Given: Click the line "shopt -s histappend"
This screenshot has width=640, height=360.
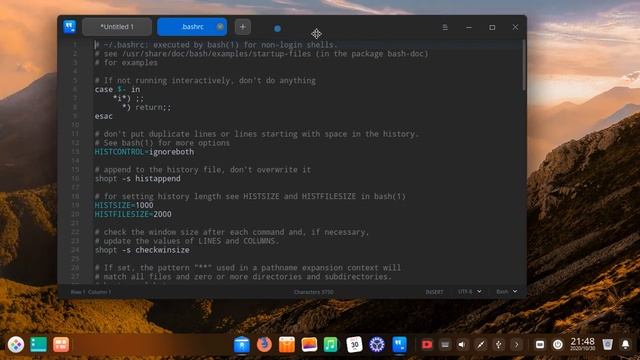Looking at the screenshot, I should point(138,179).
